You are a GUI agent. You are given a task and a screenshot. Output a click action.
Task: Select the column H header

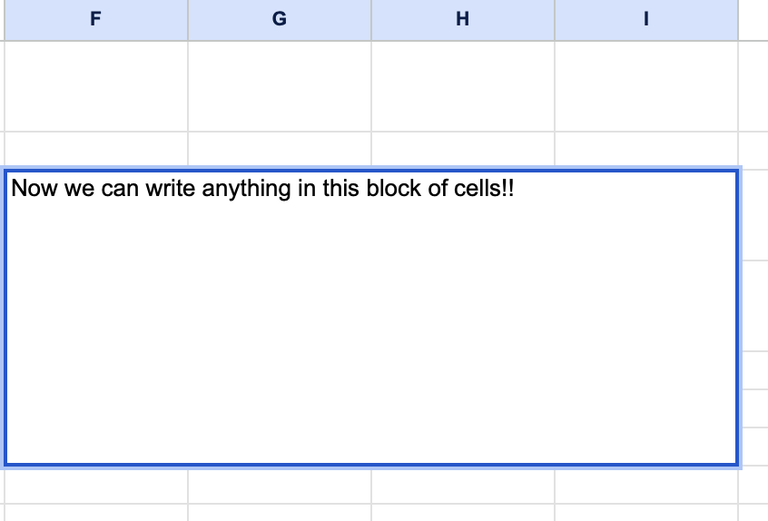pos(462,19)
